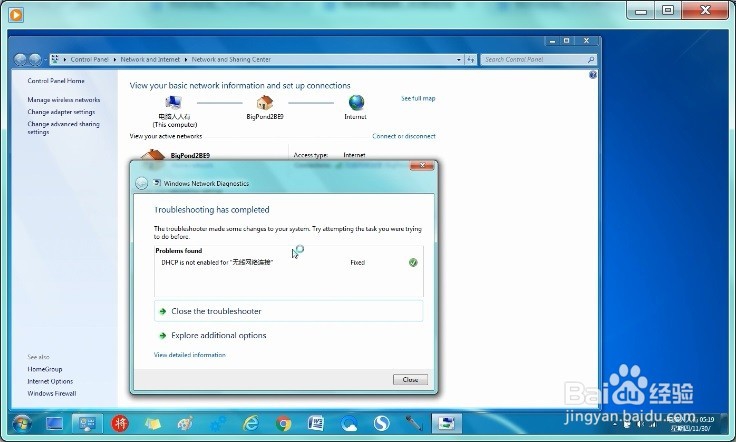Select the DHCP is not enabled problem row
The image size is (736, 442).
coord(288,263)
